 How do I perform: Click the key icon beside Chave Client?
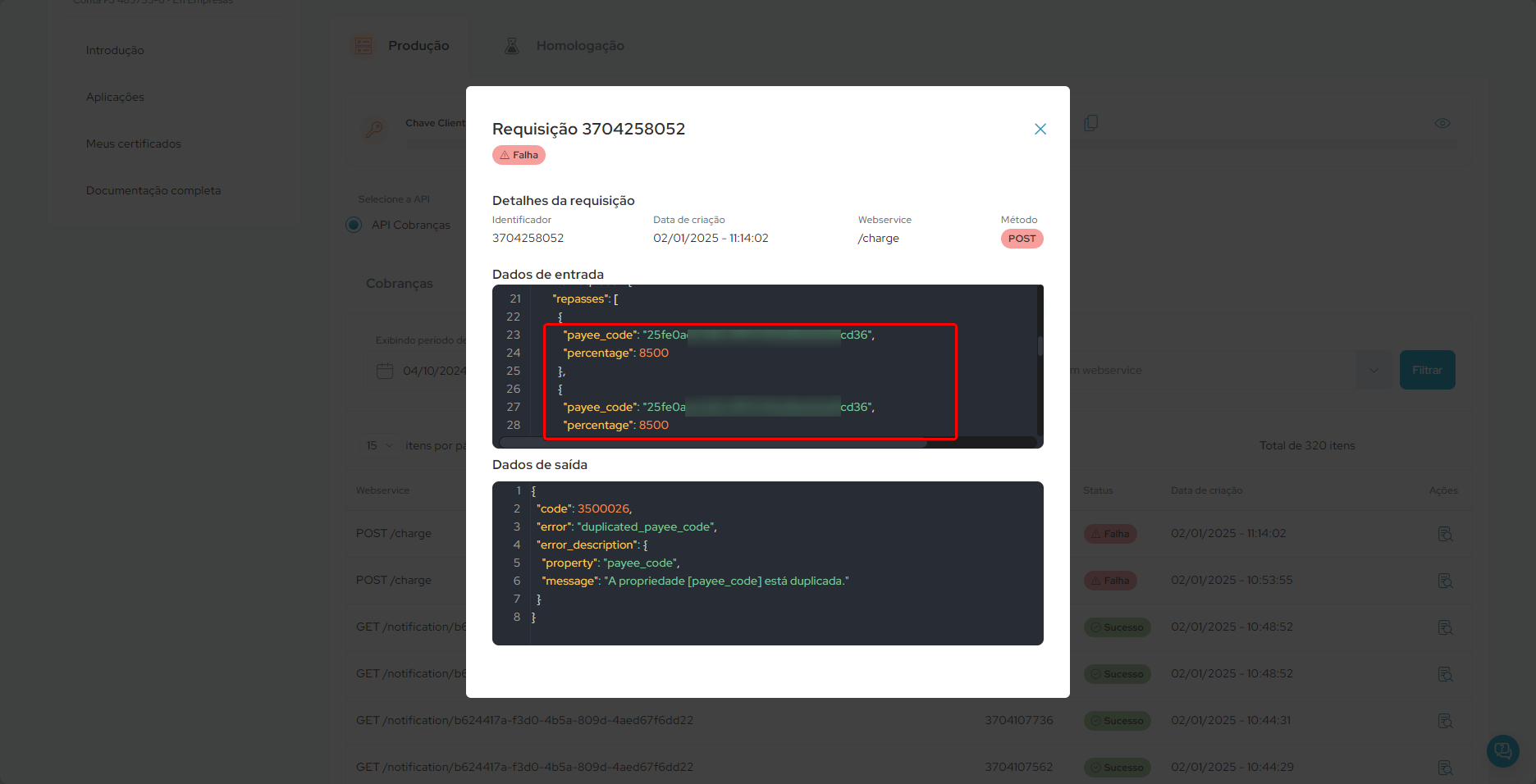pos(374,129)
